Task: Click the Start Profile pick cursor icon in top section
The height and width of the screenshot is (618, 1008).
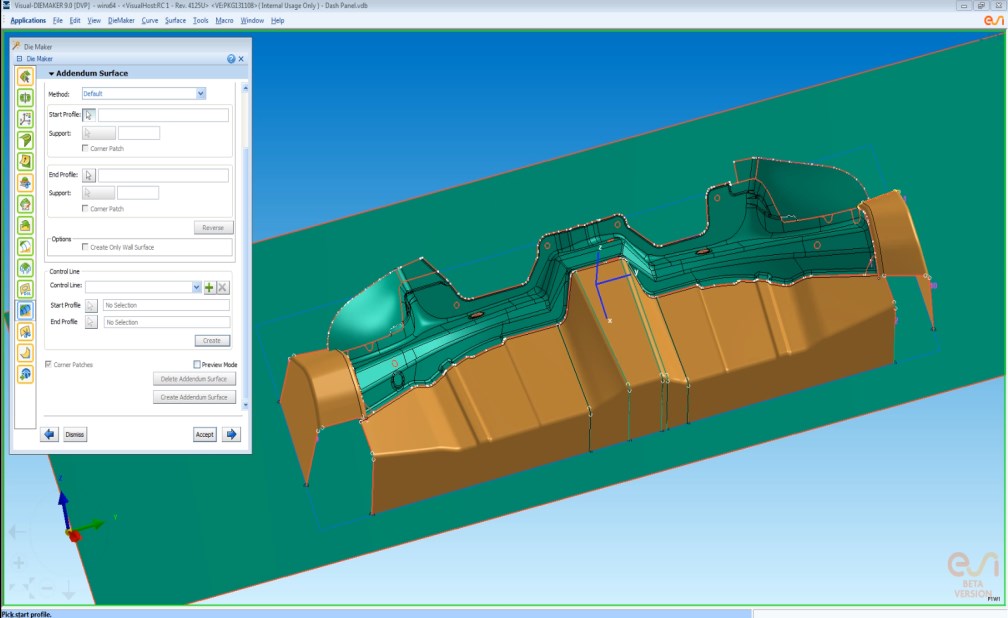Action: pyautogui.click(x=89, y=114)
